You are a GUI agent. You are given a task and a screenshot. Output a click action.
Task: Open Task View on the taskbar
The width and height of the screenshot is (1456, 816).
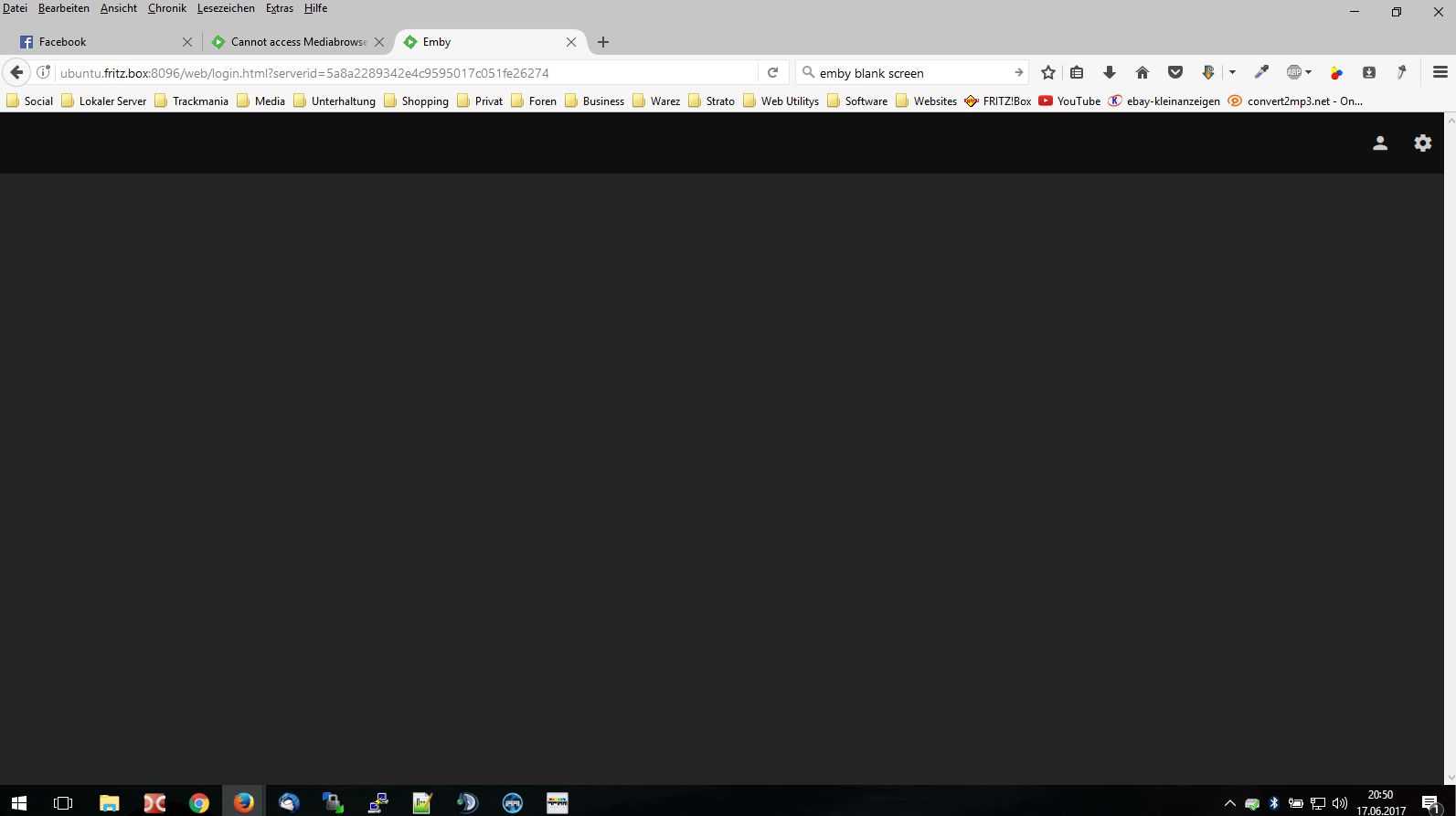point(63,803)
